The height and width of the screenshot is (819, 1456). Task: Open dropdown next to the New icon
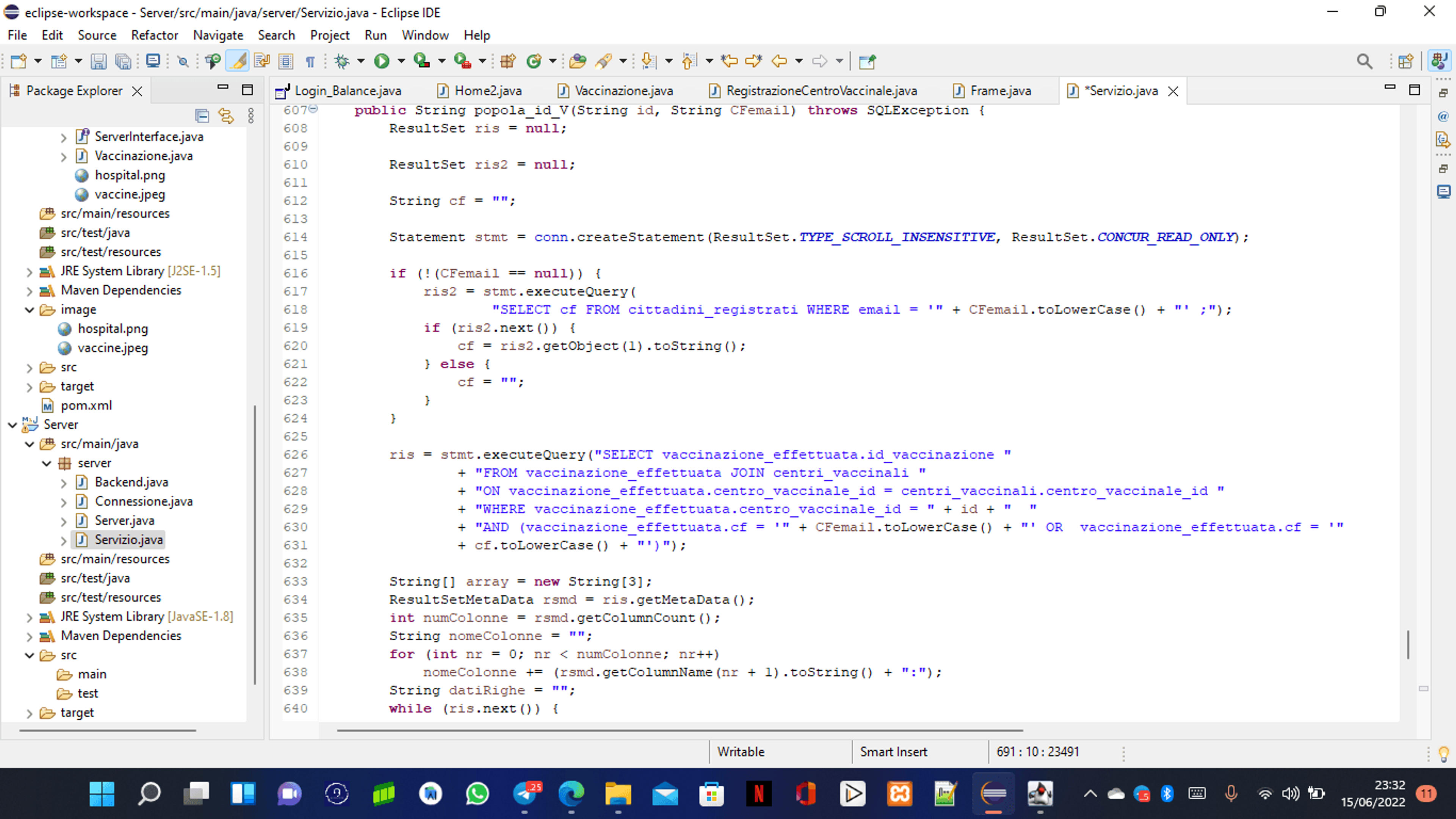click(x=38, y=61)
